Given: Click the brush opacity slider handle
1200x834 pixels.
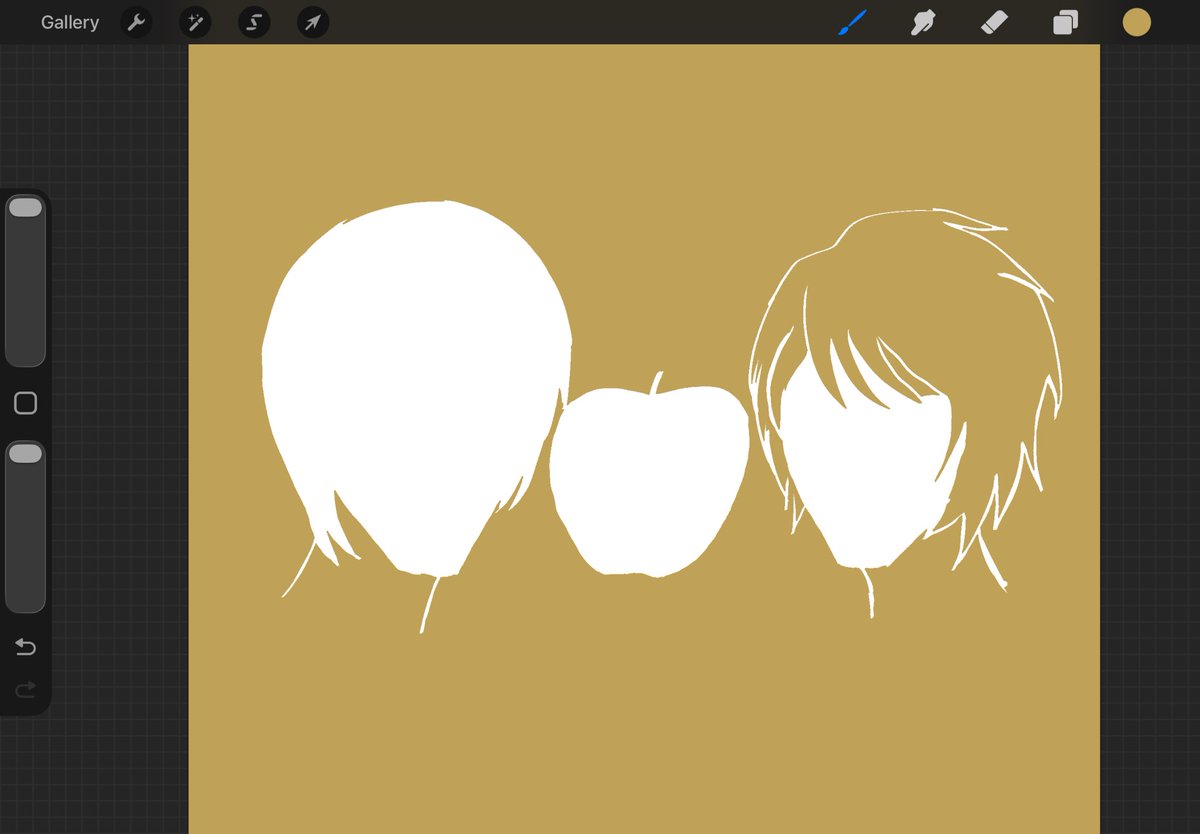Looking at the screenshot, I should pyautogui.click(x=25, y=454).
